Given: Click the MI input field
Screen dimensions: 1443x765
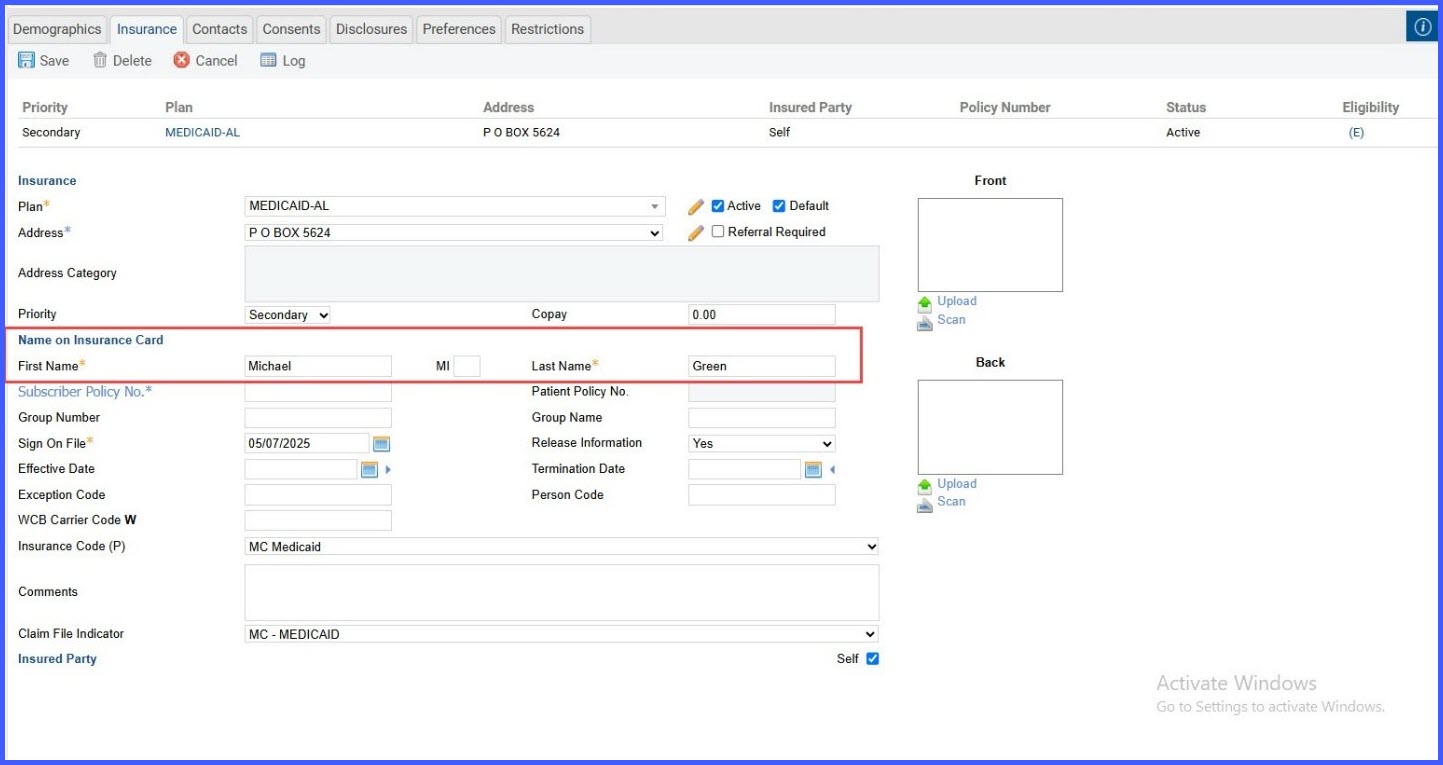Looking at the screenshot, I should click(467, 366).
